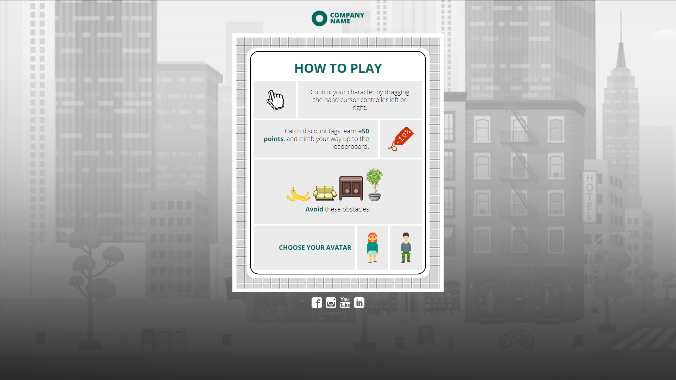Choose the dark-haired male avatar
676x380 pixels.
pos(406,248)
